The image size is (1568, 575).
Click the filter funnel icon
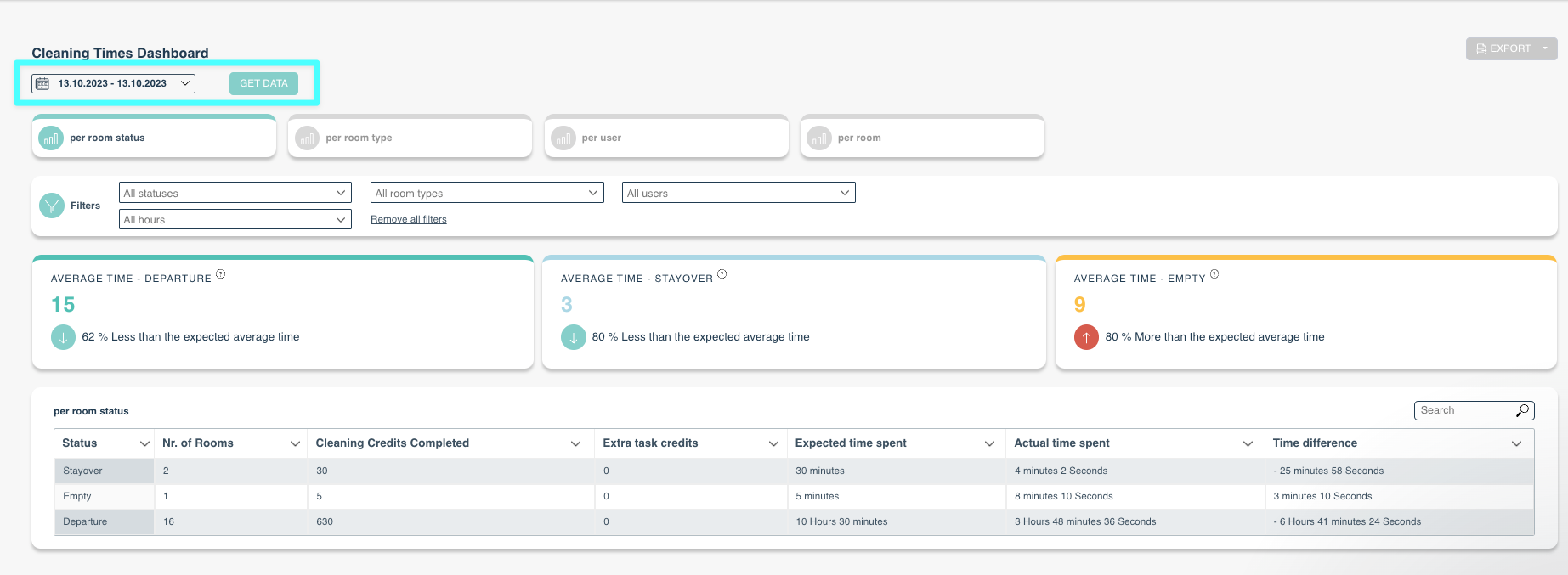pyautogui.click(x=52, y=206)
